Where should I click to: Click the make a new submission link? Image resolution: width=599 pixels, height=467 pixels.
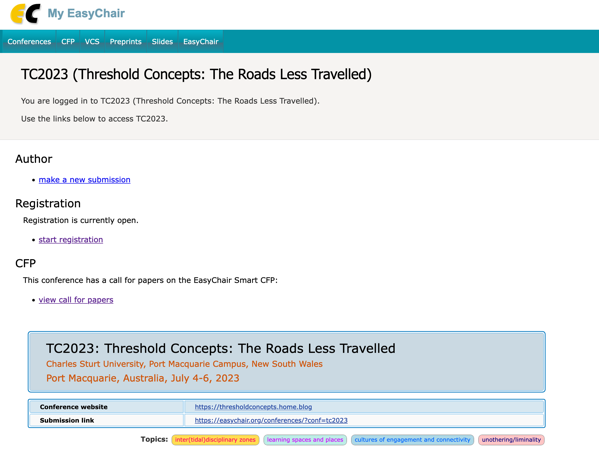[x=84, y=180]
